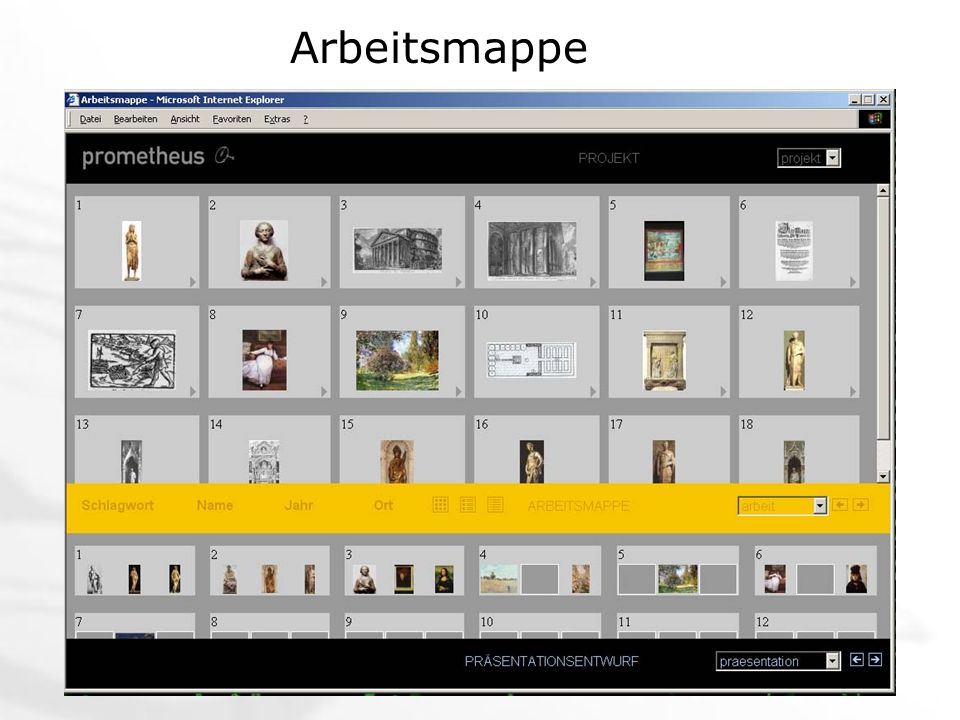Switch to large thumbnail grid view icon

point(441,504)
